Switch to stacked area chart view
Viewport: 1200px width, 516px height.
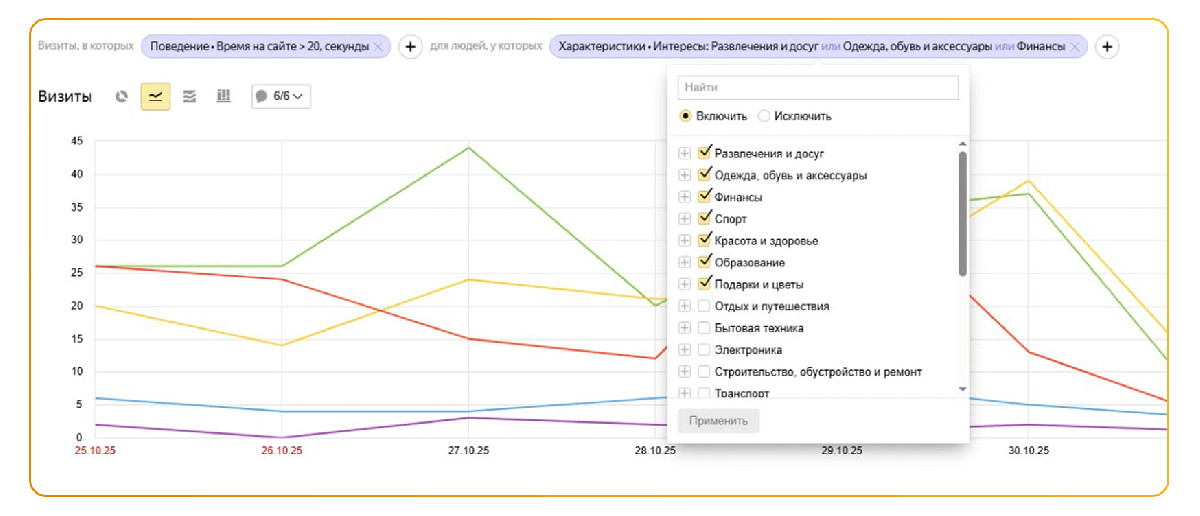(x=190, y=96)
